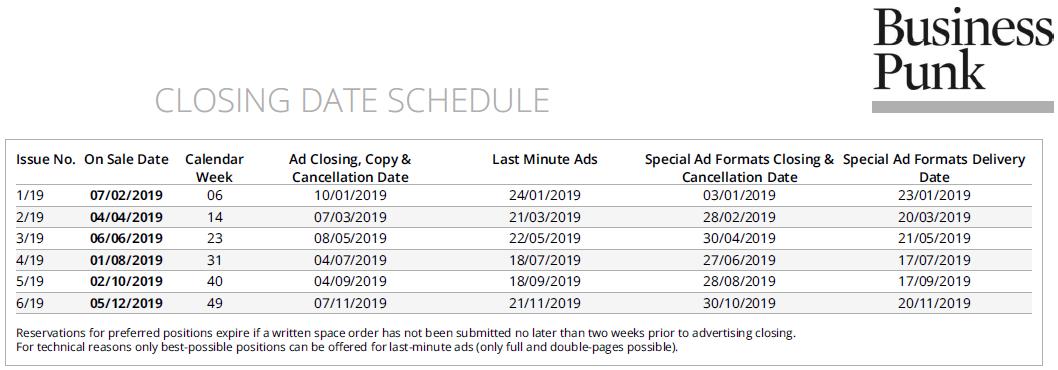Select the Closing Date Schedule heading
1058x370 pixels.
point(352,100)
